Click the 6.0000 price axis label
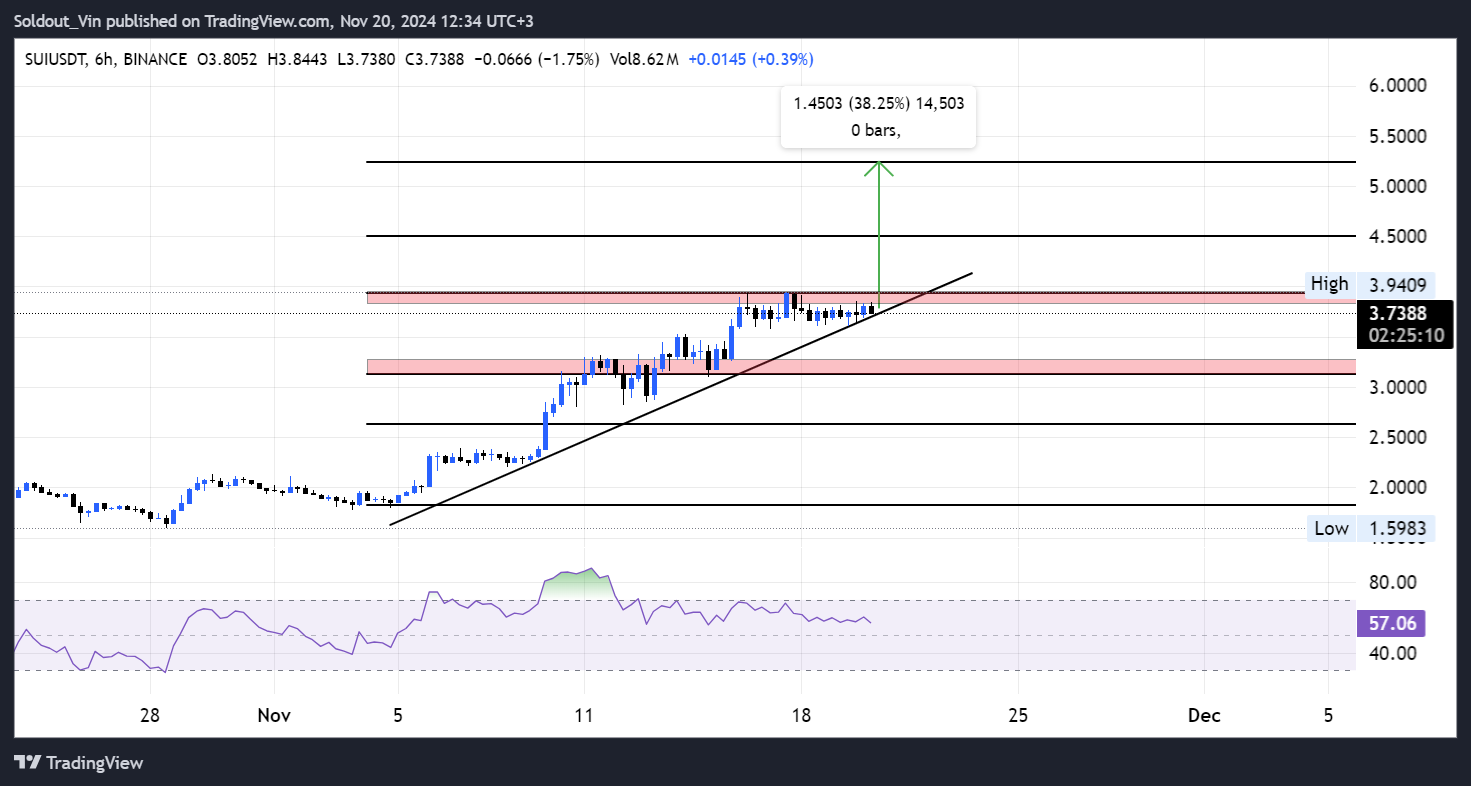This screenshot has width=1471, height=786. [x=1397, y=86]
